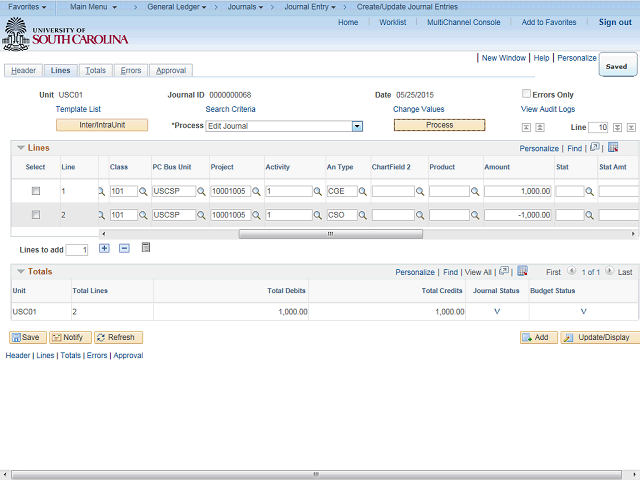Open the Journals breadcrumb menu
The height and width of the screenshot is (480, 640).
click(245, 7)
